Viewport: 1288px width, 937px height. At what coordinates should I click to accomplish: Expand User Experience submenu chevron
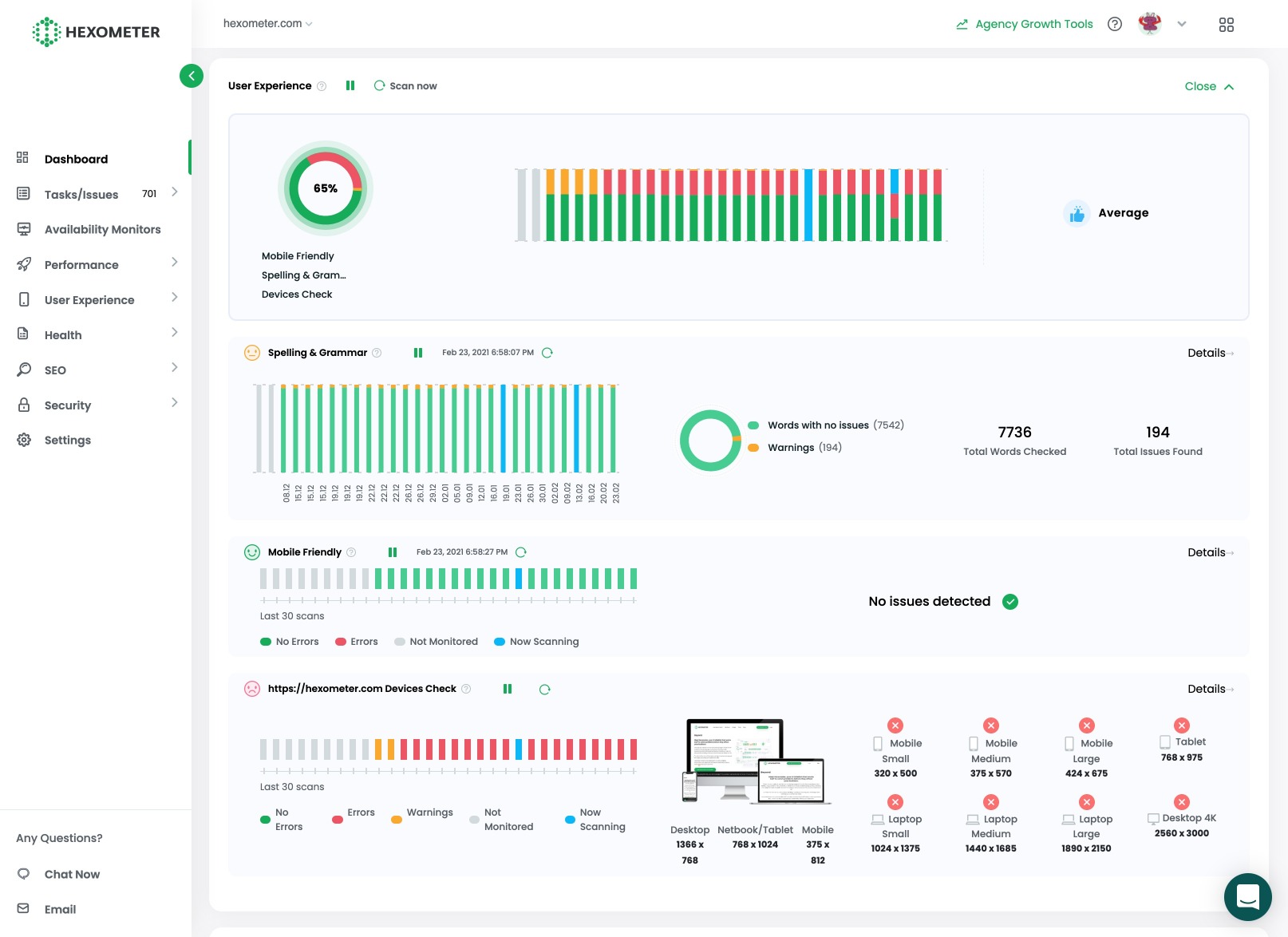[175, 298]
